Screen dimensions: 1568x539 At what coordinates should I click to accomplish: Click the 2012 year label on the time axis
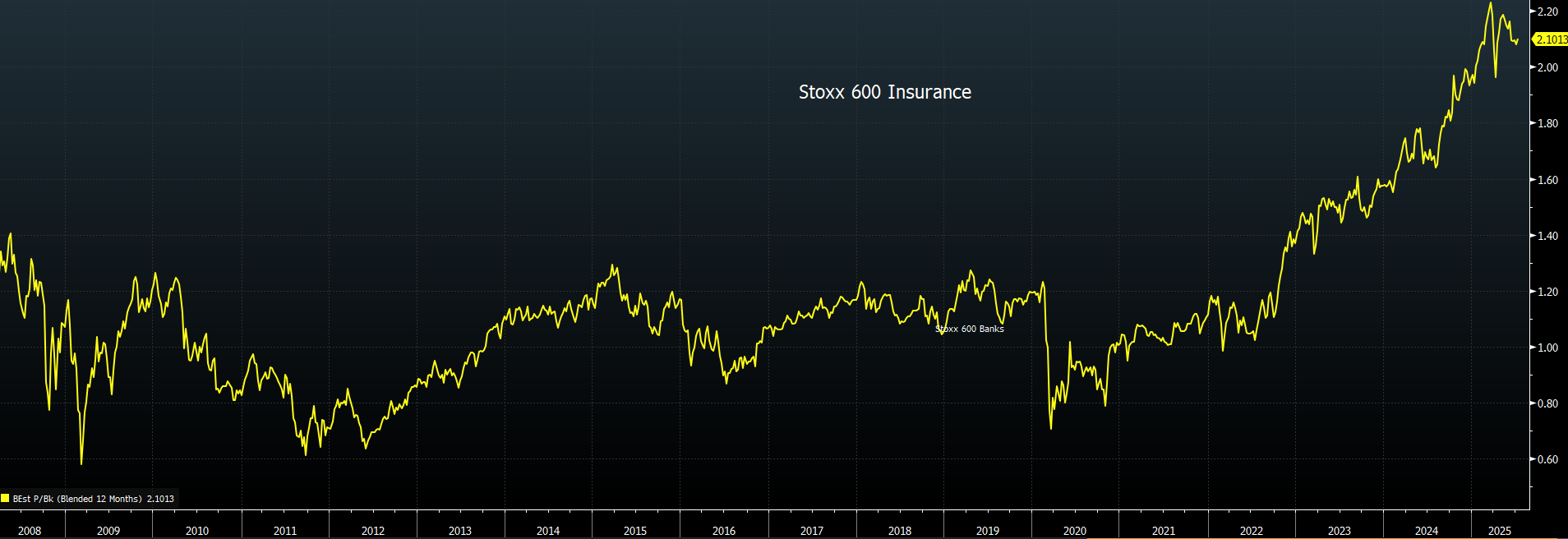tap(373, 531)
